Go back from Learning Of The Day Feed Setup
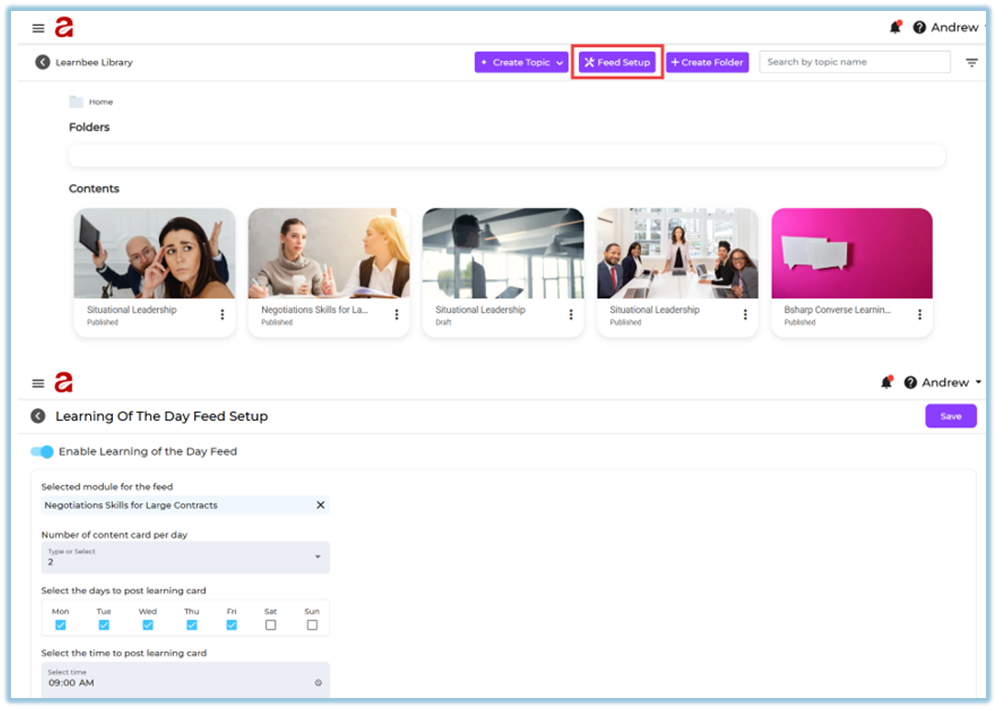The height and width of the screenshot is (709, 997). pyautogui.click(x=38, y=416)
